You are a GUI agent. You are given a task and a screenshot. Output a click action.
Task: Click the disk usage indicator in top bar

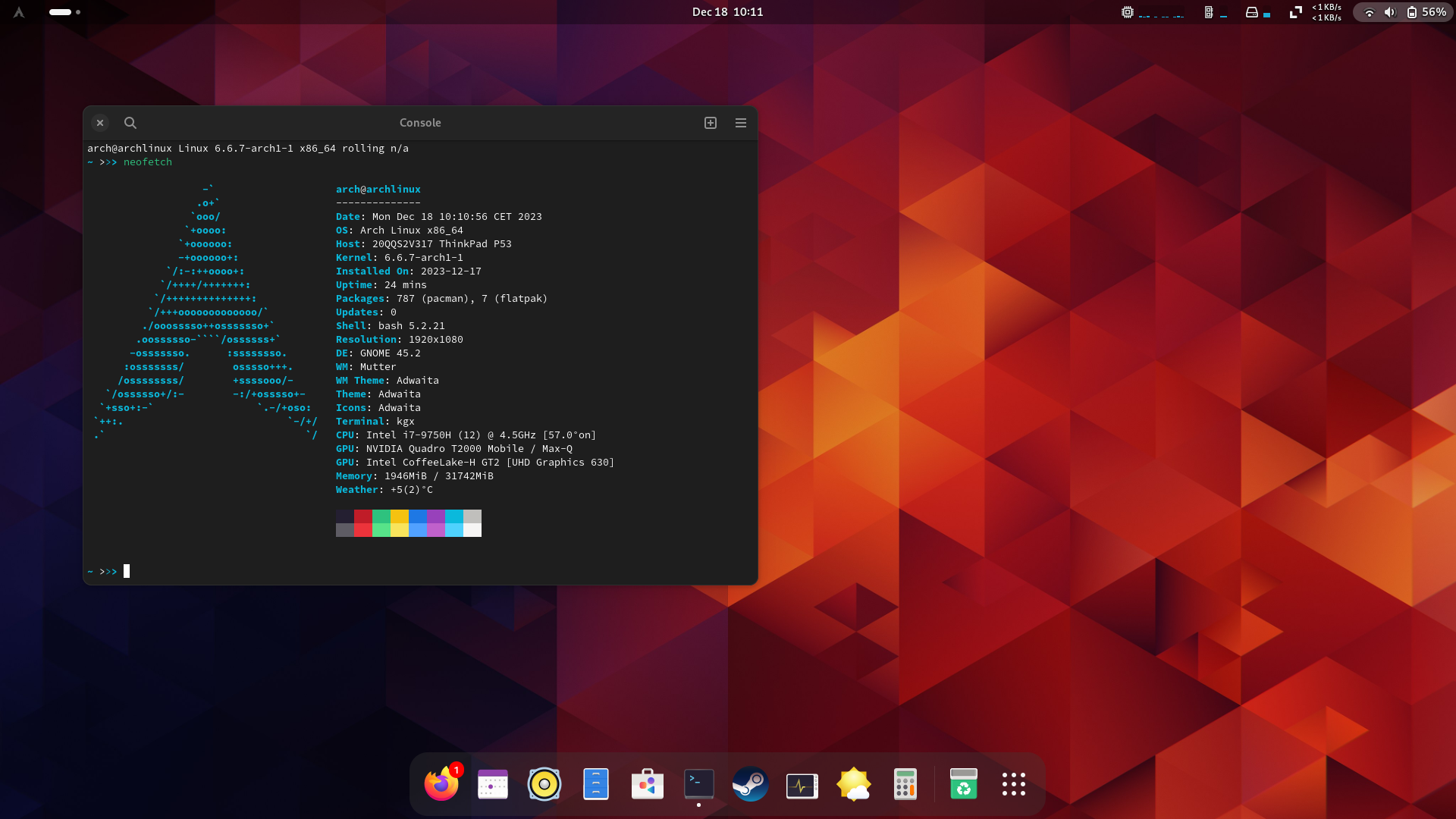click(x=1258, y=12)
